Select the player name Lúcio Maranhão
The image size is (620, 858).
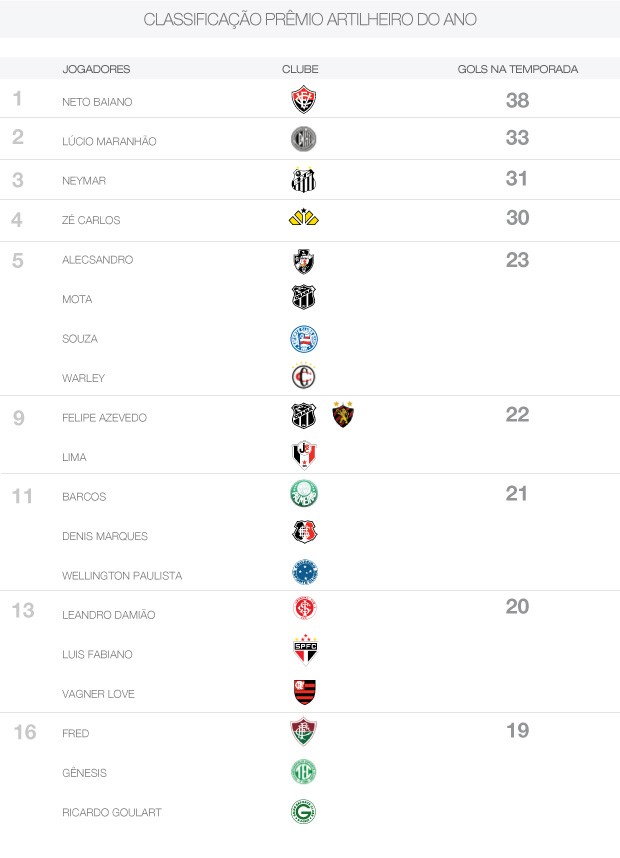click(x=109, y=141)
